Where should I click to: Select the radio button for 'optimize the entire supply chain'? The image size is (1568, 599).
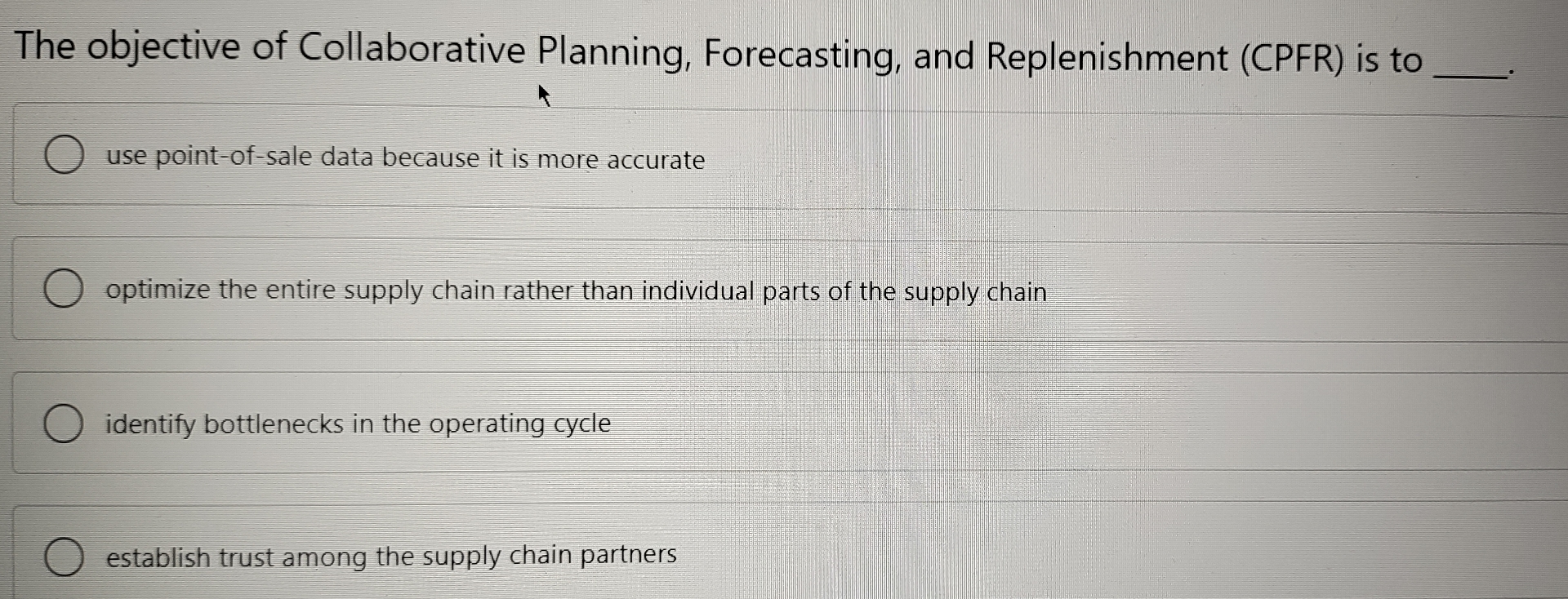tap(65, 288)
